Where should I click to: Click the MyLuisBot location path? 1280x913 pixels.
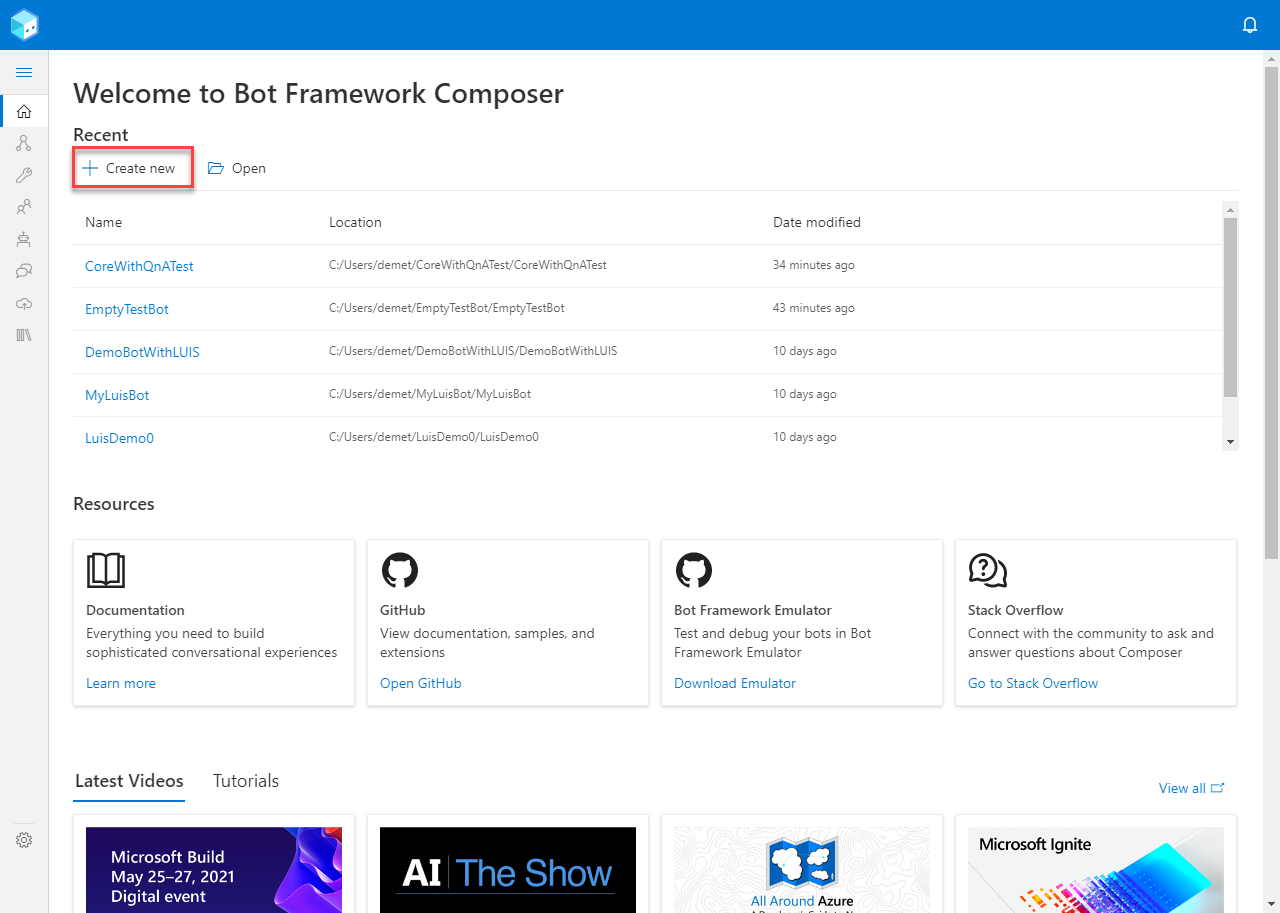[430, 394]
